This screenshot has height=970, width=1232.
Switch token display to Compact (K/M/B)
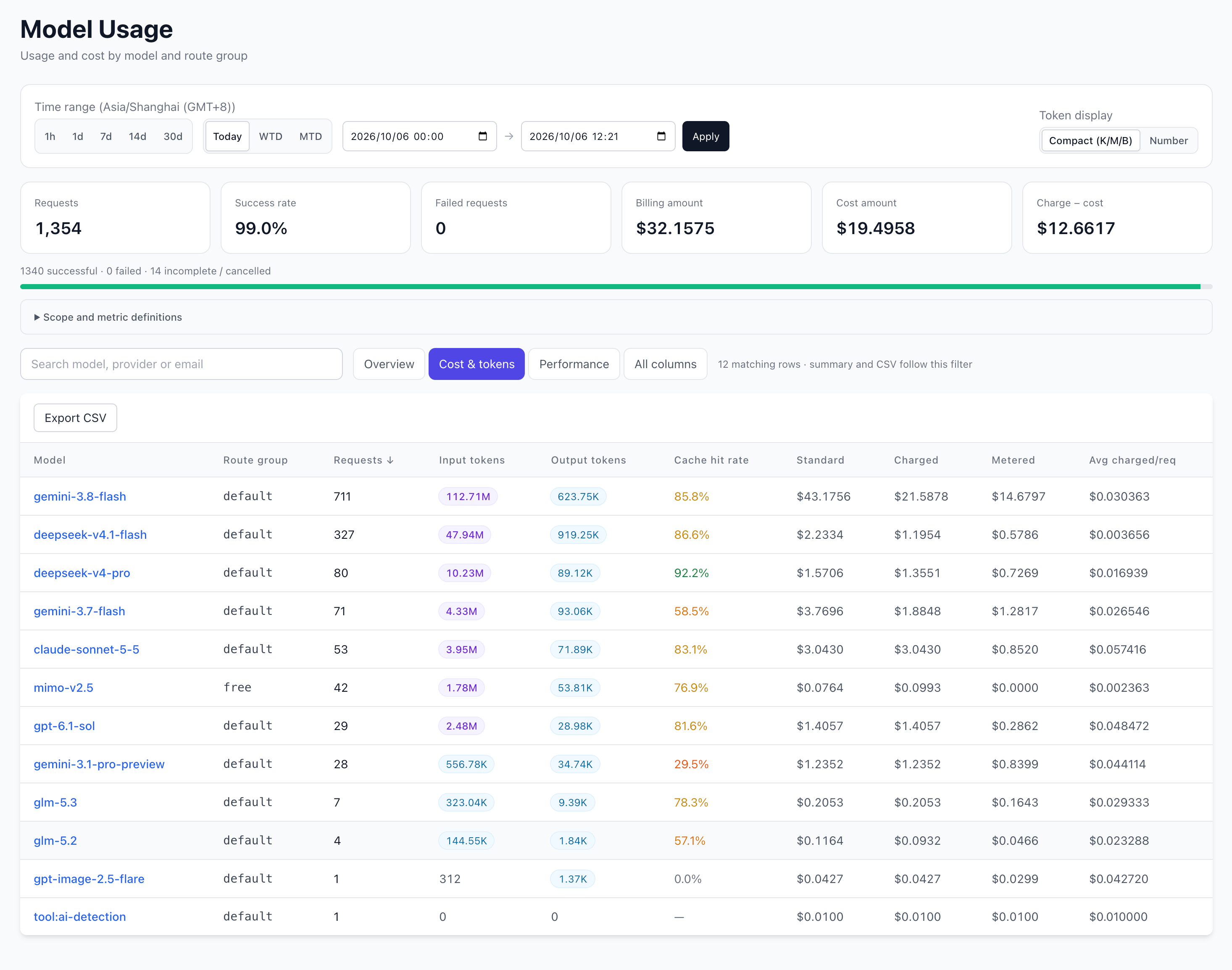(x=1090, y=140)
